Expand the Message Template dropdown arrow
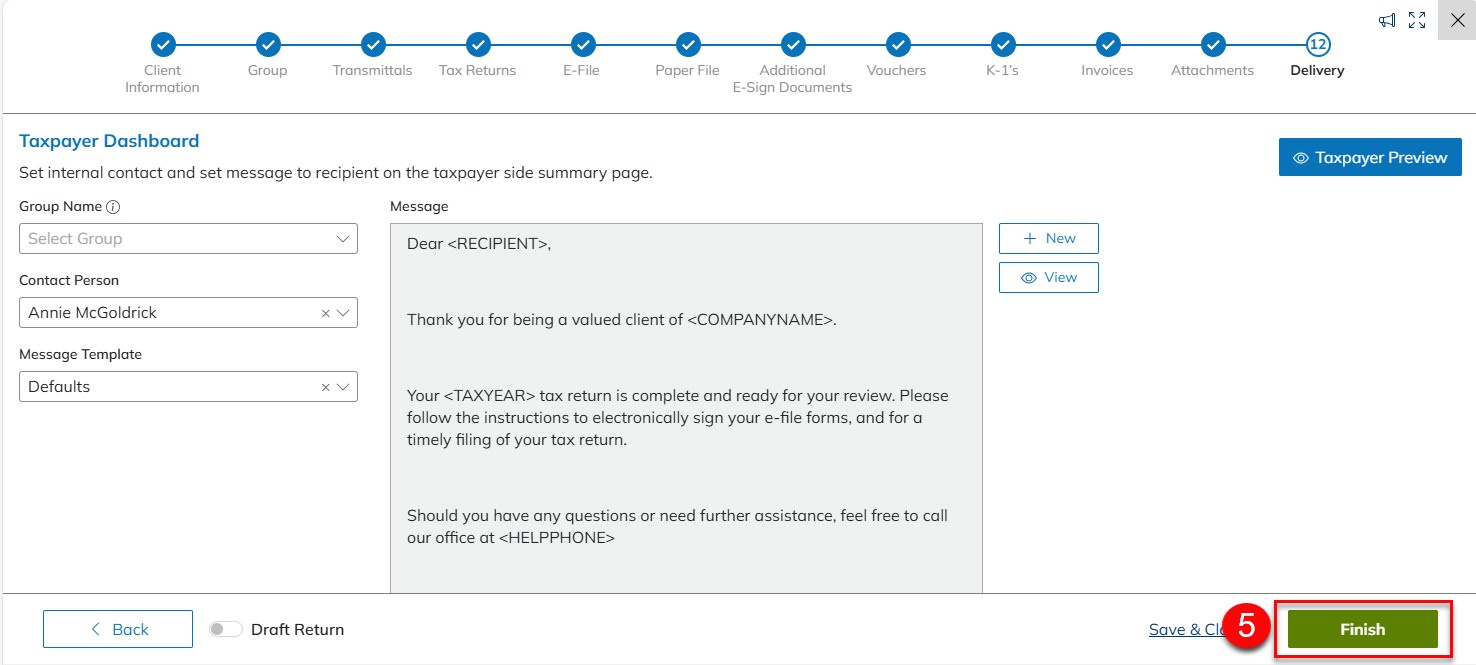 coord(343,387)
